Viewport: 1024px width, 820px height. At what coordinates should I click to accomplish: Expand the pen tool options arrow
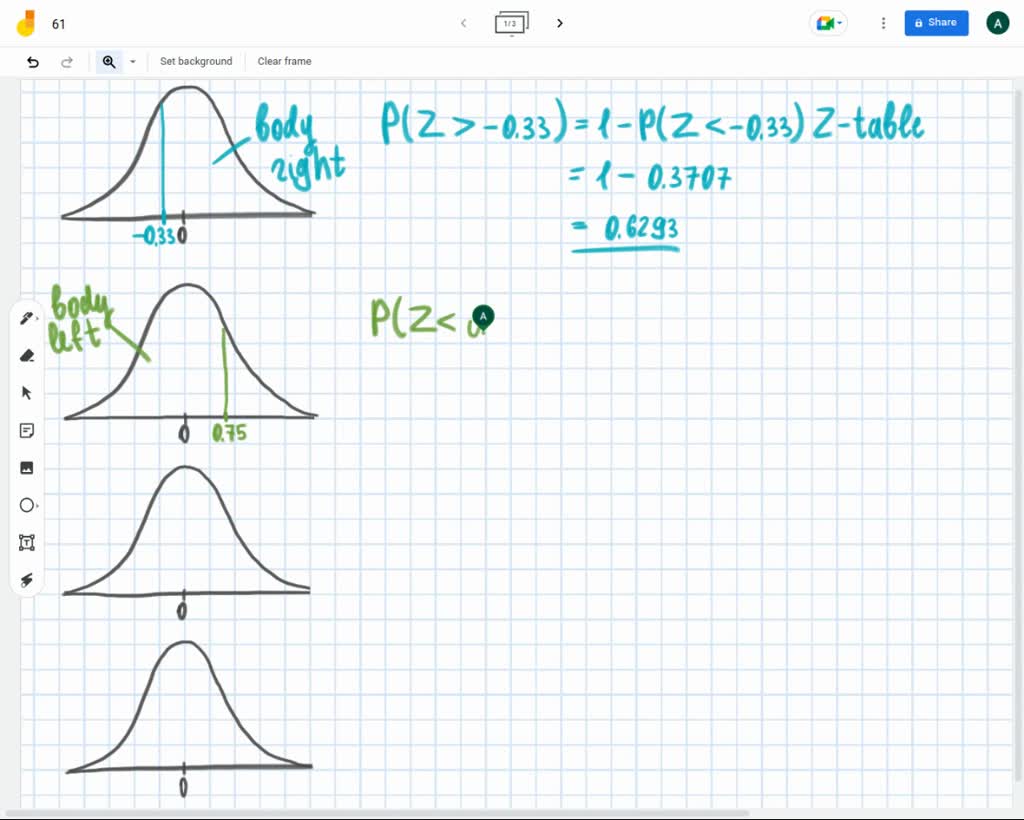click(37, 317)
